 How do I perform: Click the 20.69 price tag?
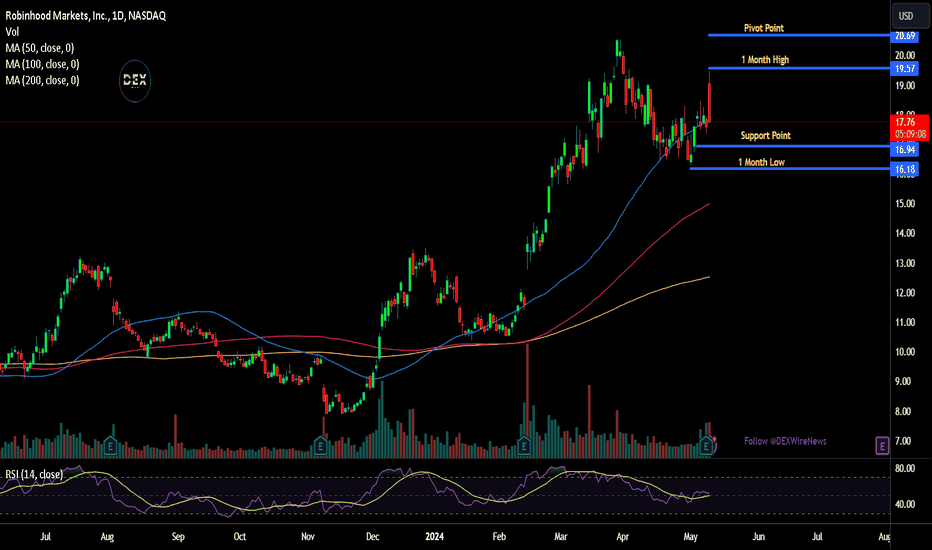(905, 36)
